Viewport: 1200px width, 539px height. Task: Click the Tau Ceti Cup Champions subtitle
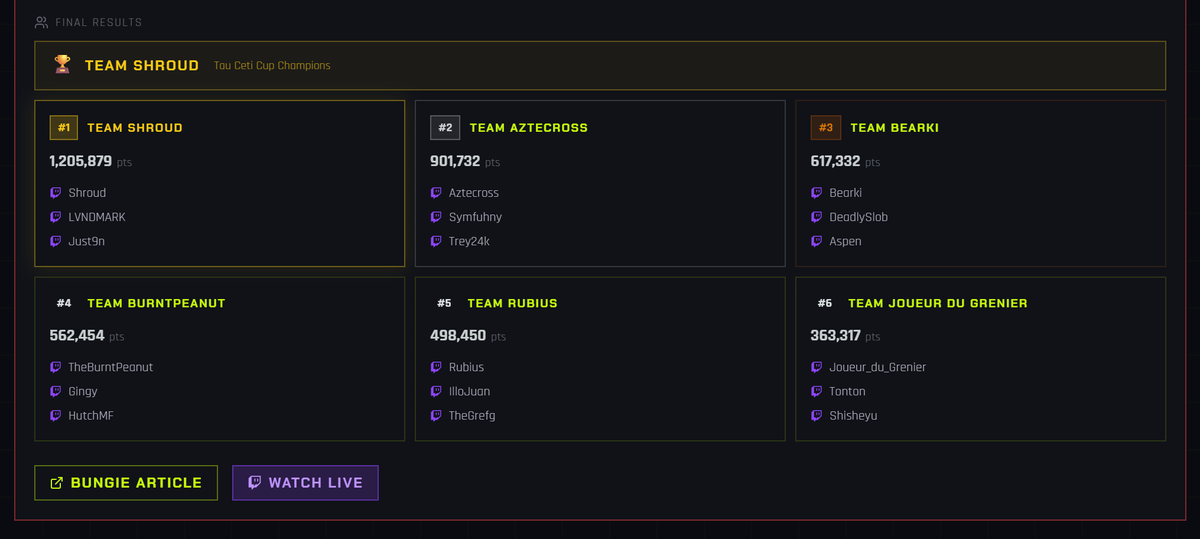pos(272,66)
